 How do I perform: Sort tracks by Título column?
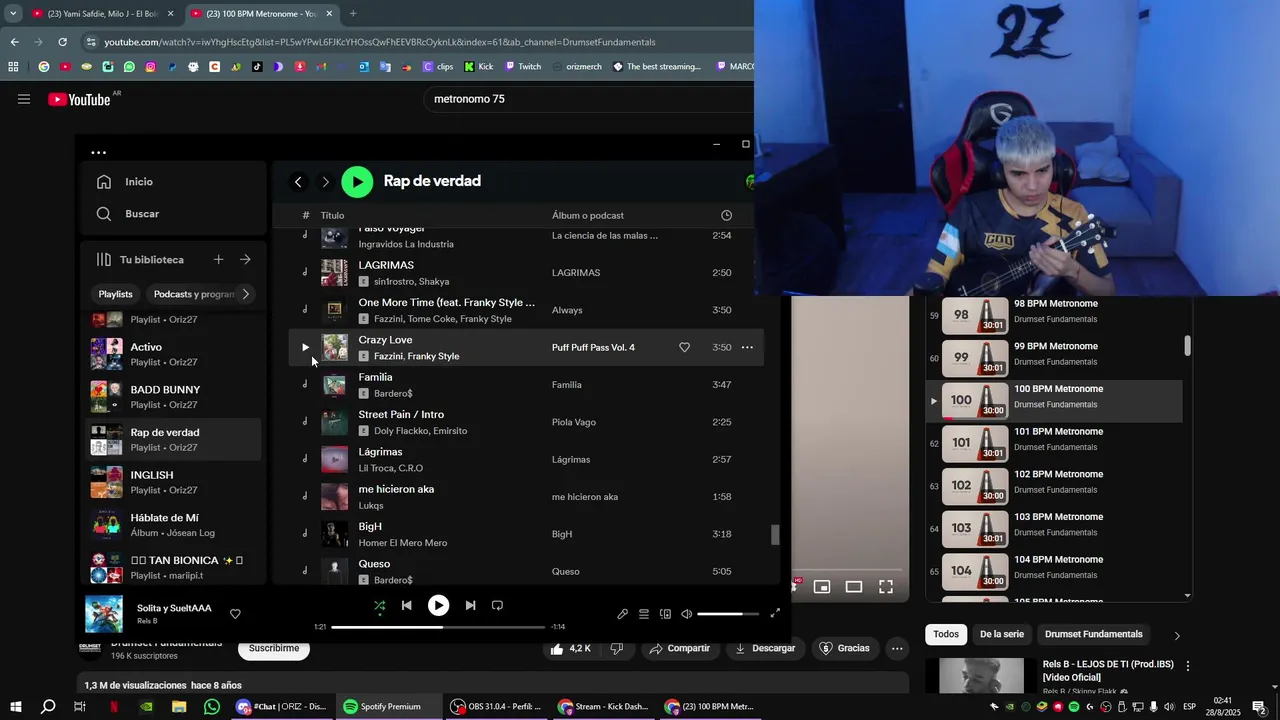click(x=332, y=216)
